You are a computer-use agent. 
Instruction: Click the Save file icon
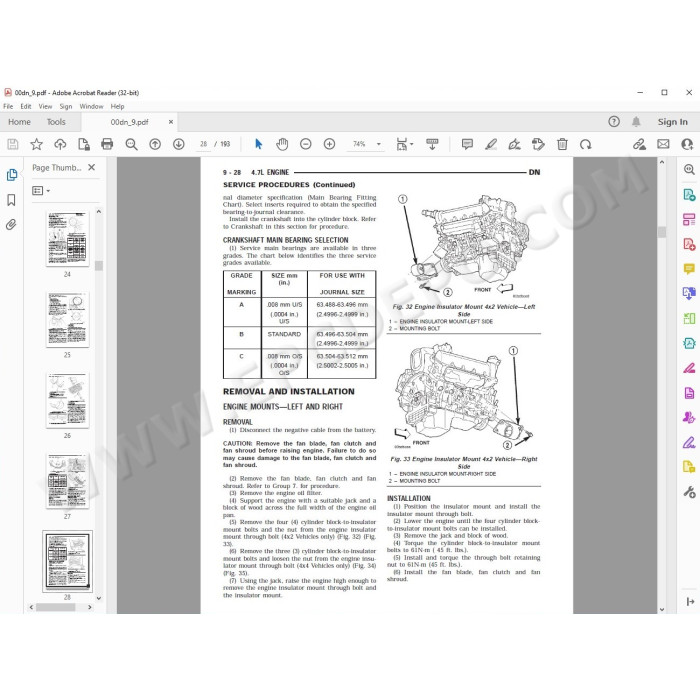pos(13,144)
